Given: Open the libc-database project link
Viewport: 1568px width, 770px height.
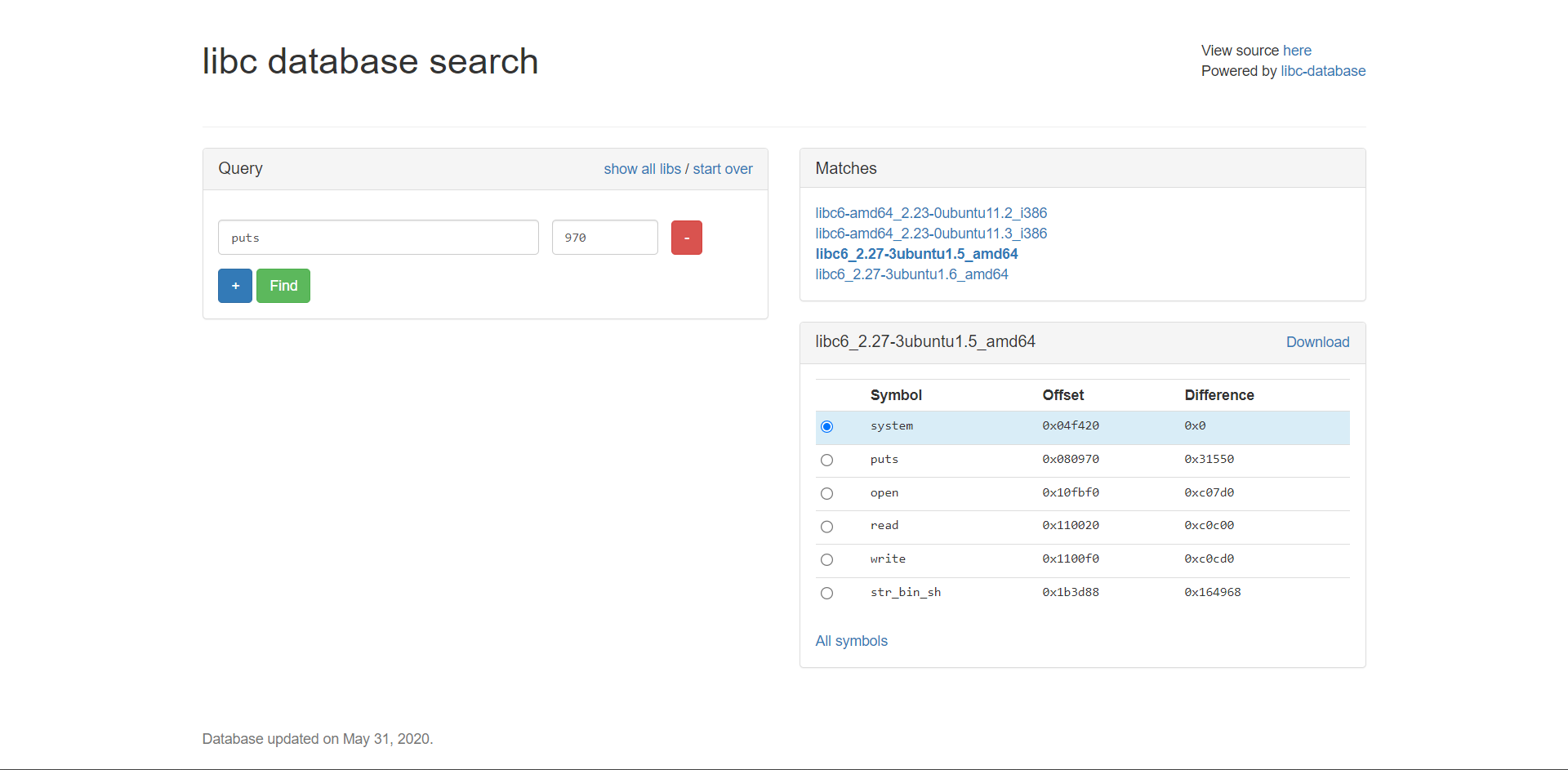Looking at the screenshot, I should click(x=1322, y=71).
